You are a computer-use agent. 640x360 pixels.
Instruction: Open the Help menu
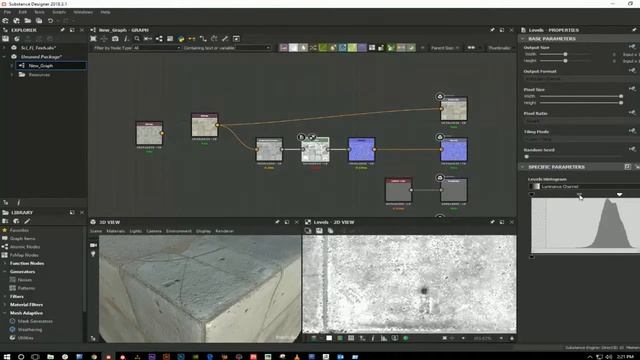click(x=105, y=12)
